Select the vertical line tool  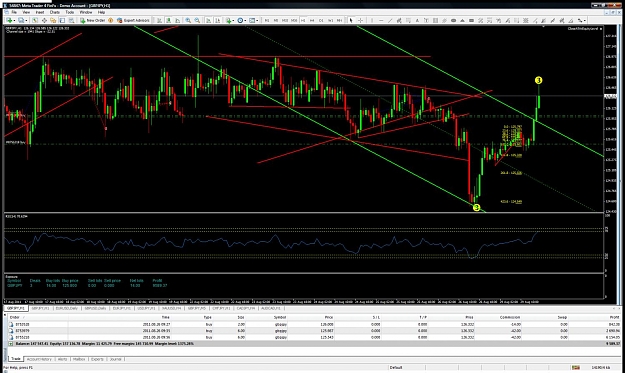point(372,20)
